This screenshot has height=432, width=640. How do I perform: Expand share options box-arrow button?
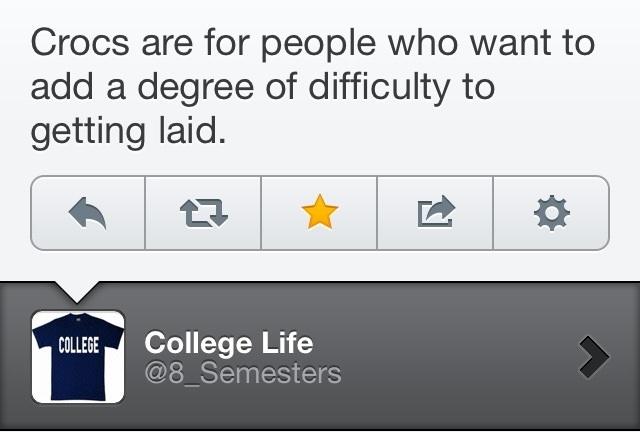coord(435,212)
